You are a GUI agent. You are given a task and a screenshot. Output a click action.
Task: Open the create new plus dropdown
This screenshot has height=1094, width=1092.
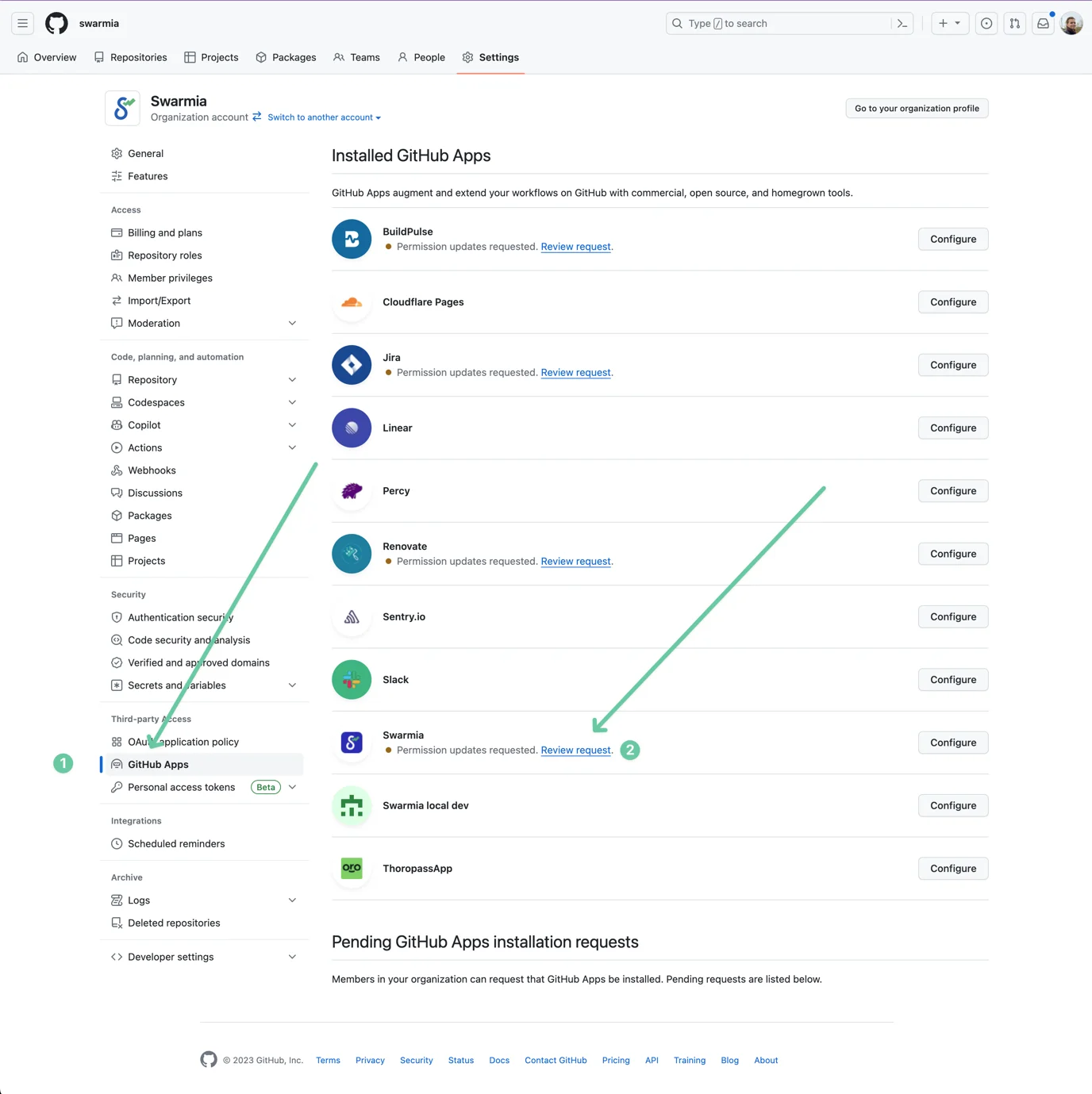pyautogui.click(x=949, y=24)
